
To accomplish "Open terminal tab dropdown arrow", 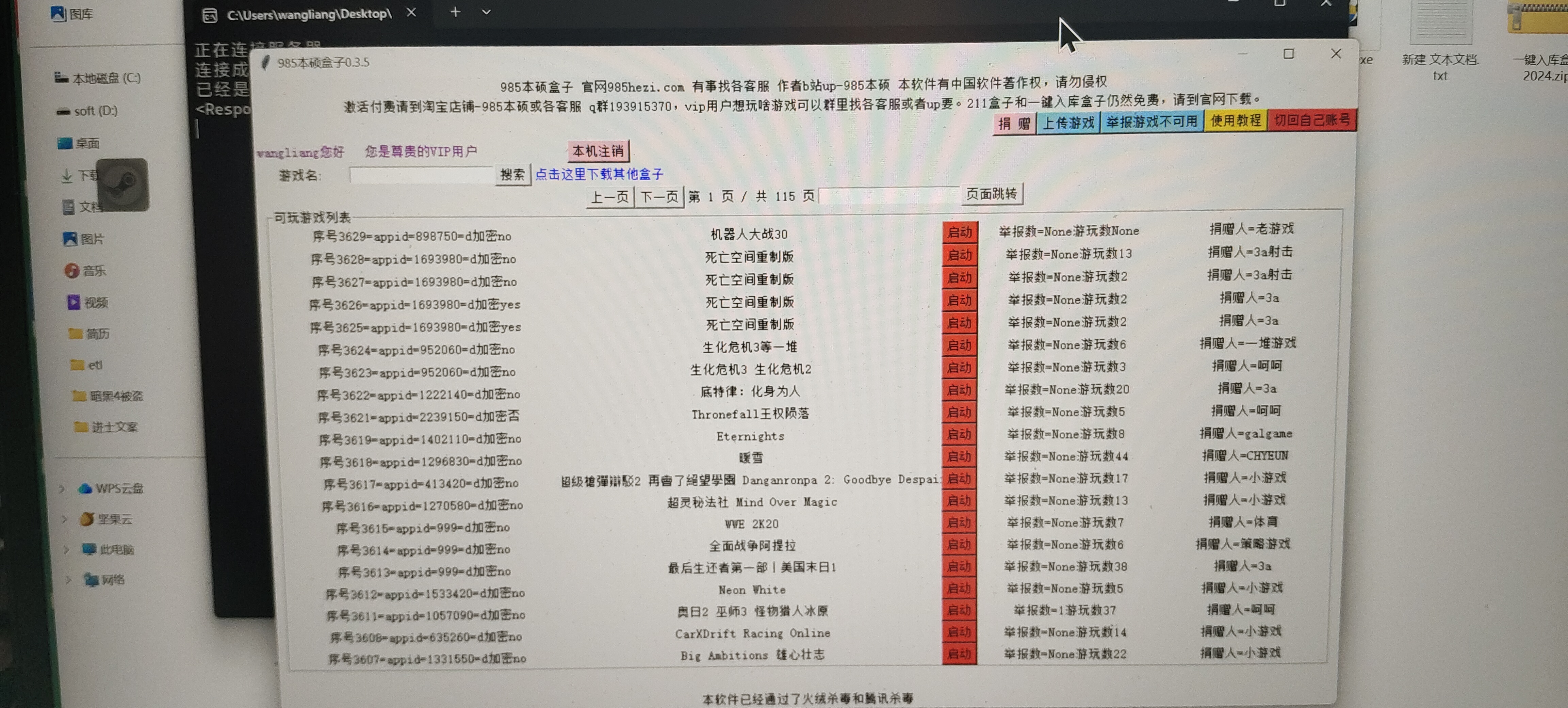I will click(x=486, y=12).
